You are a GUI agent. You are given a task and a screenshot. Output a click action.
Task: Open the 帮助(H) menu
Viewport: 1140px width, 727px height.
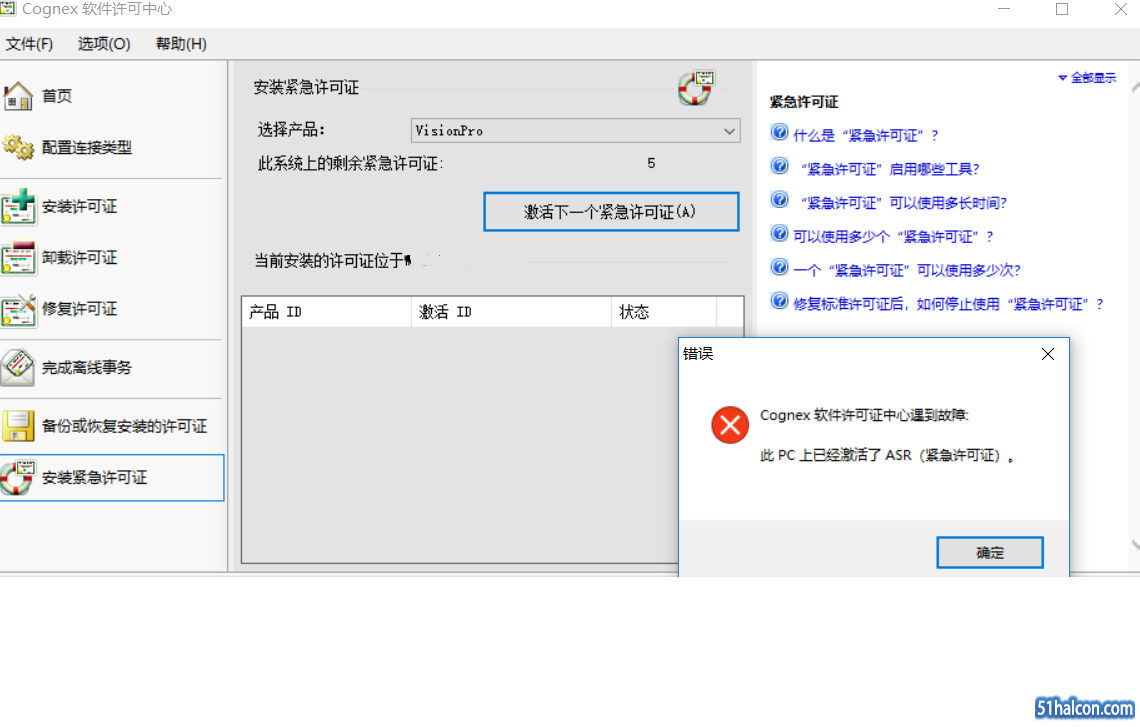pyautogui.click(x=181, y=44)
